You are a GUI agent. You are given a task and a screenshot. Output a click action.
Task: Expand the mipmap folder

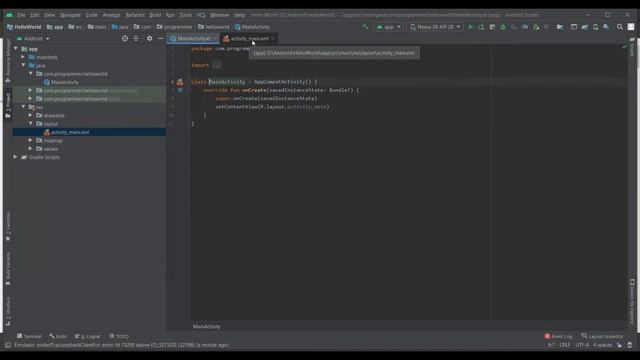pos(31,140)
